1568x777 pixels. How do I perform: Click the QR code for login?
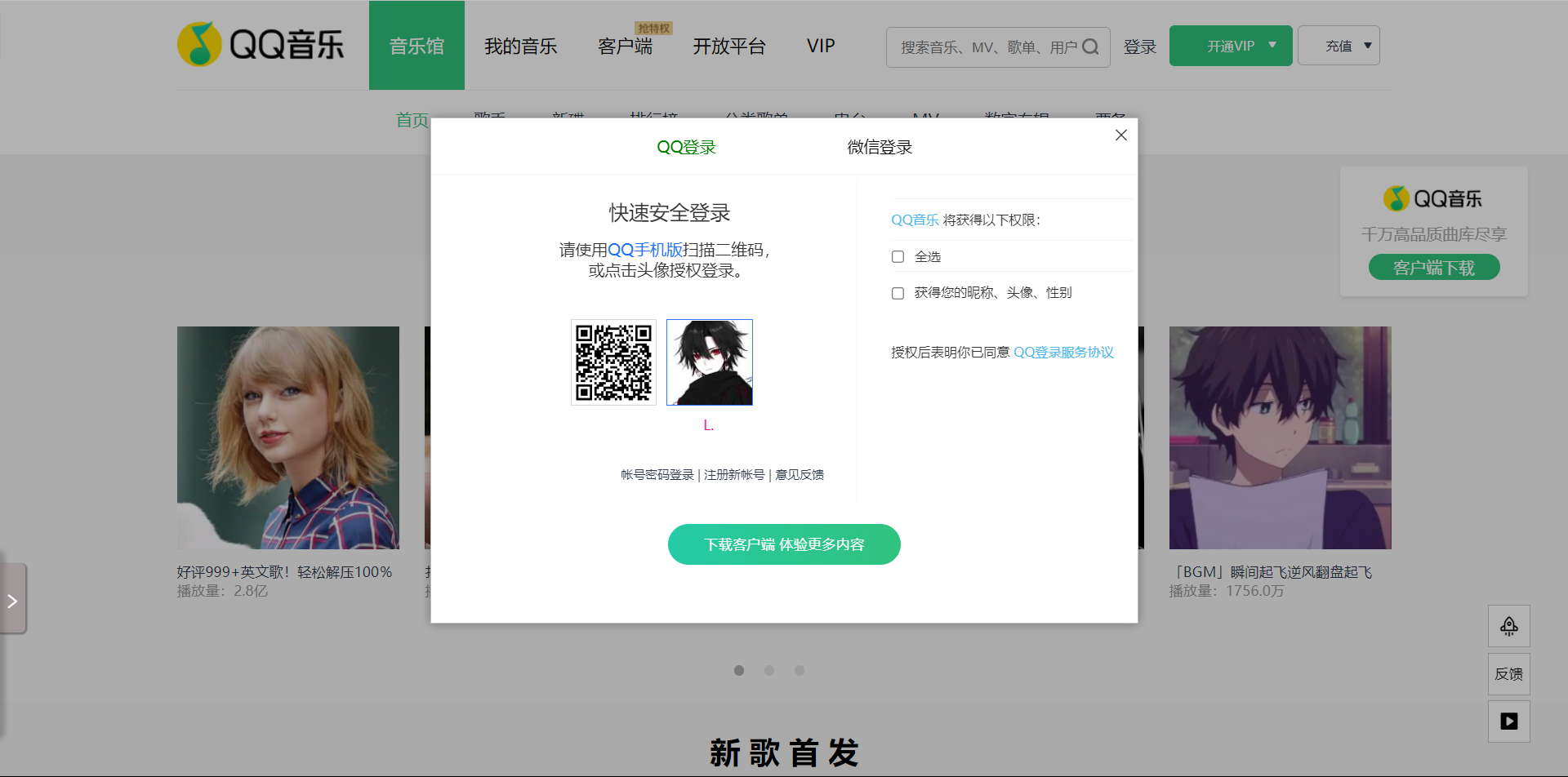point(613,362)
